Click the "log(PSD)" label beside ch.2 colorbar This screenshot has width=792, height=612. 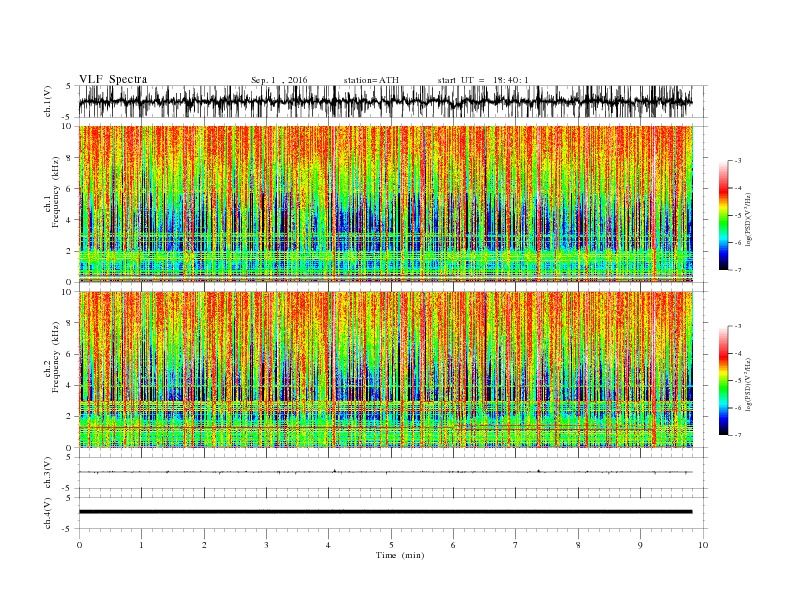[749, 384]
